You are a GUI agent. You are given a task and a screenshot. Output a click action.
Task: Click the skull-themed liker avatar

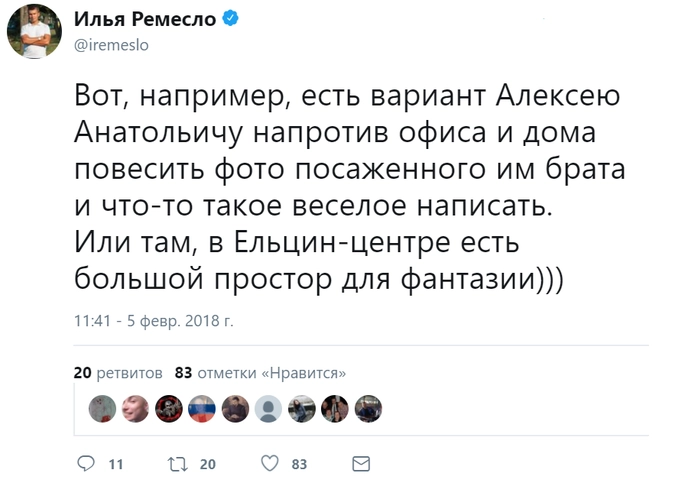click(169, 408)
